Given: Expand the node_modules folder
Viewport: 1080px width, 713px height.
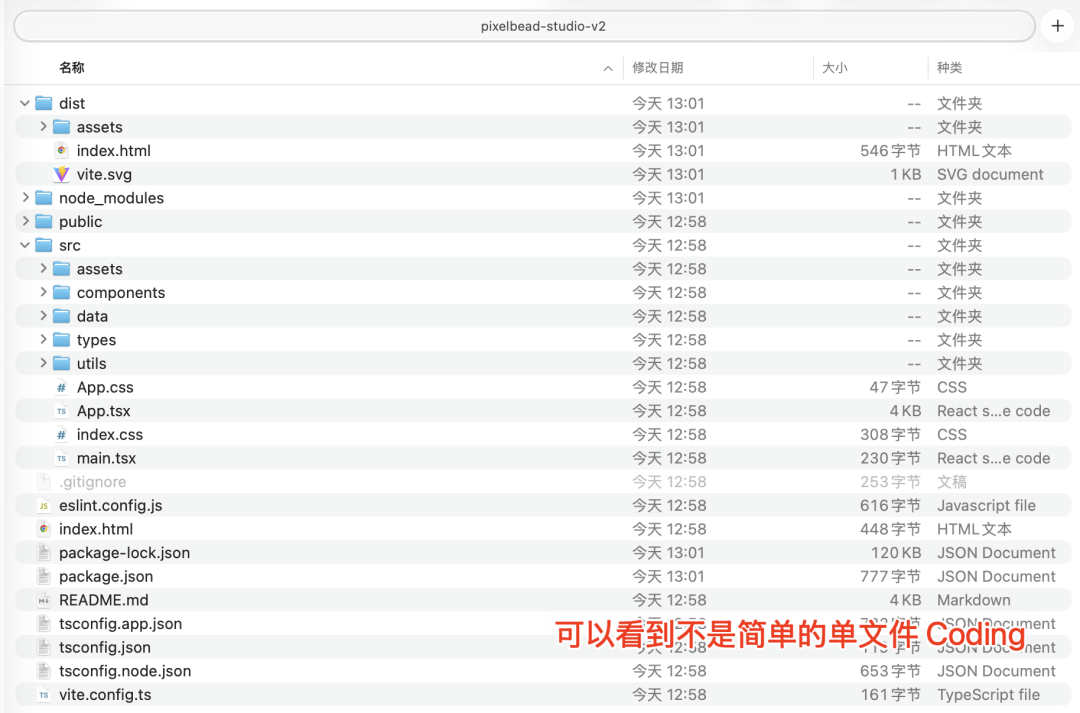Looking at the screenshot, I should tap(25, 198).
